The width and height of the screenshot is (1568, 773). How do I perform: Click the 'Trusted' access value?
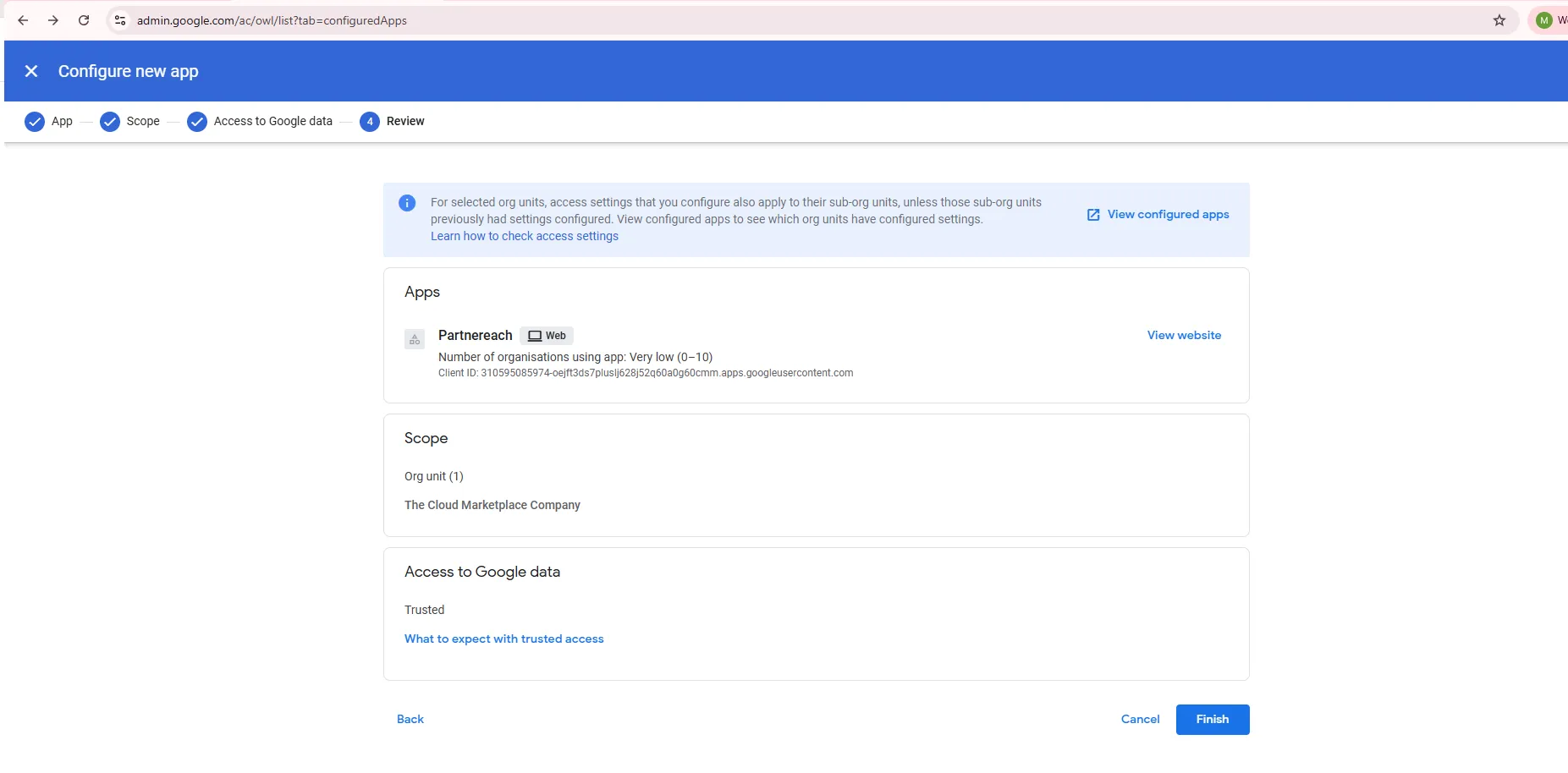(x=424, y=610)
